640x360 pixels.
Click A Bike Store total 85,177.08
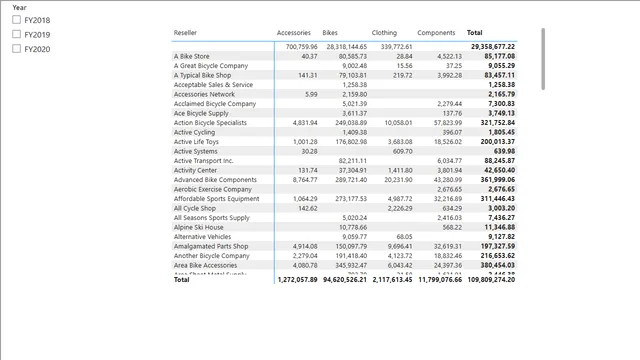[x=500, y=56]
